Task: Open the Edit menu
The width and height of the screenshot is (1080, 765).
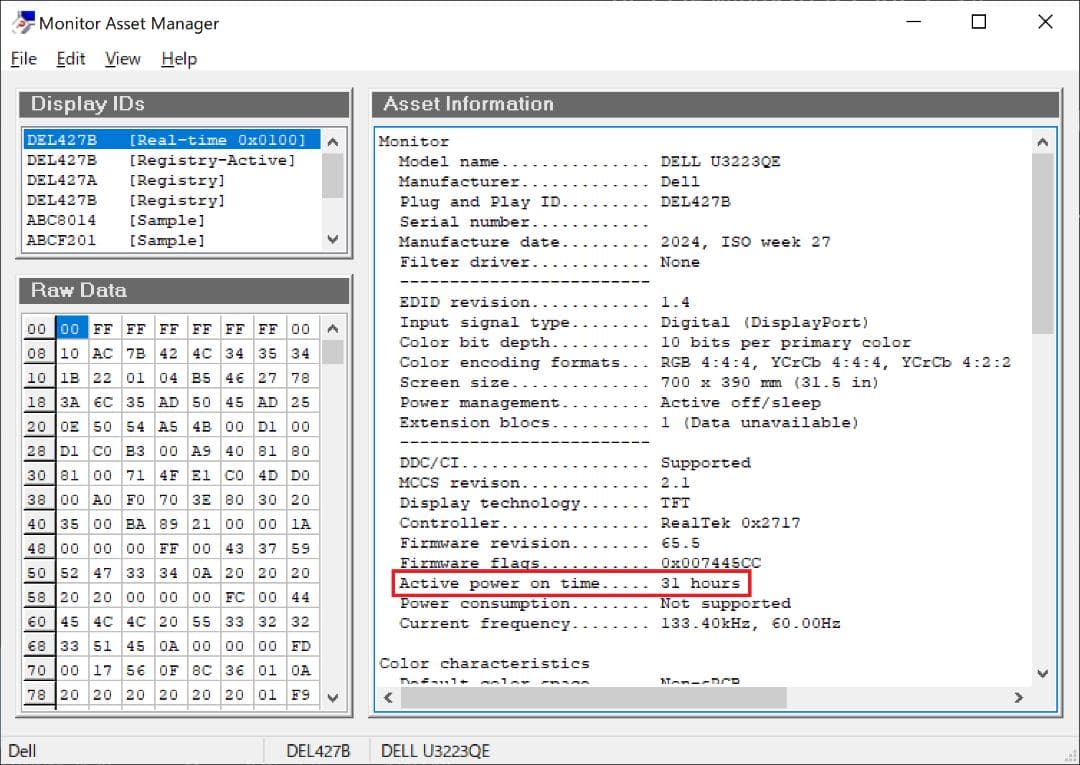Action: [x=70, y=59]
